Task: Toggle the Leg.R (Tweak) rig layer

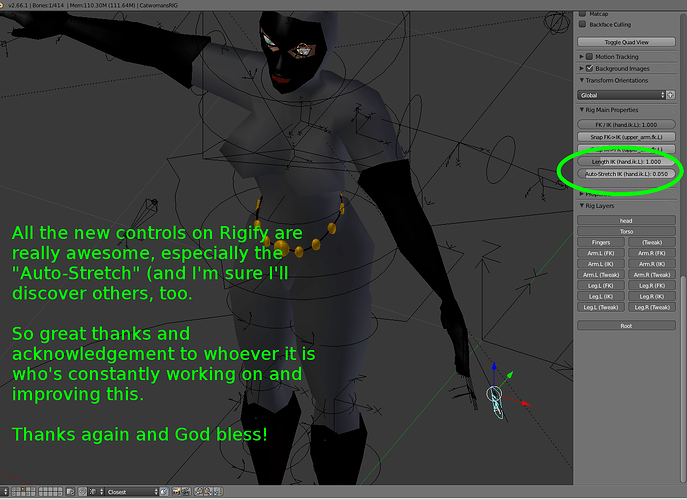Action: click(652, 307)
